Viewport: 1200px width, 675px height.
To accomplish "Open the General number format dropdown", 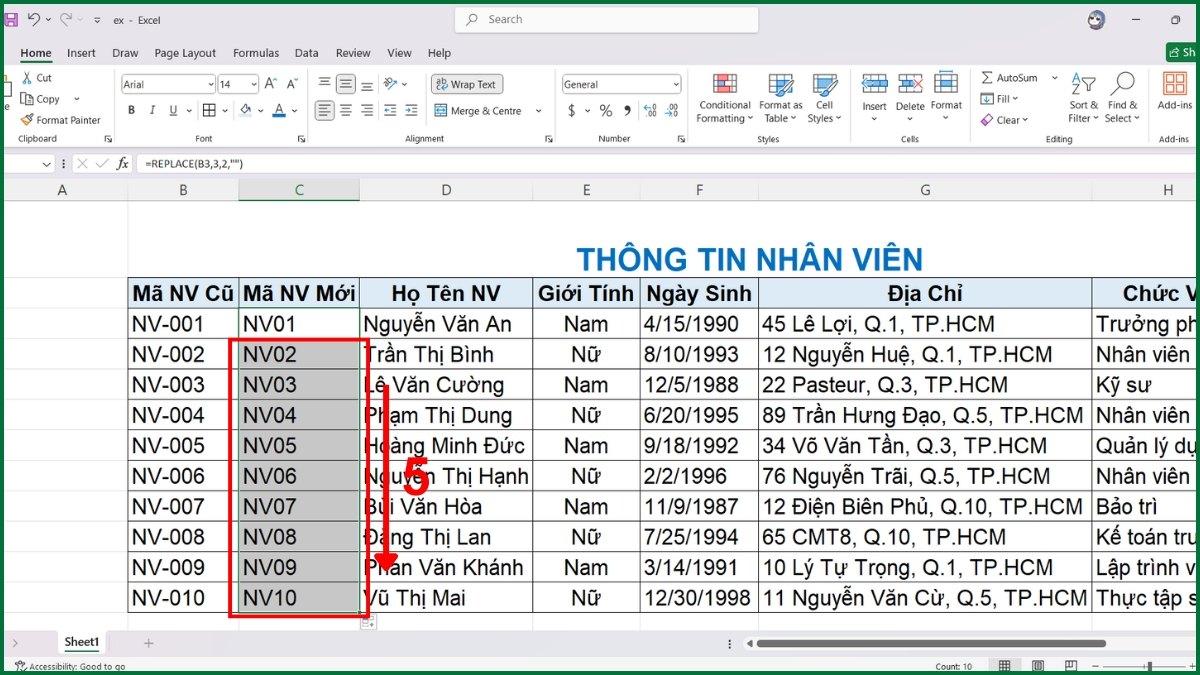I will (x=620, y=84).
